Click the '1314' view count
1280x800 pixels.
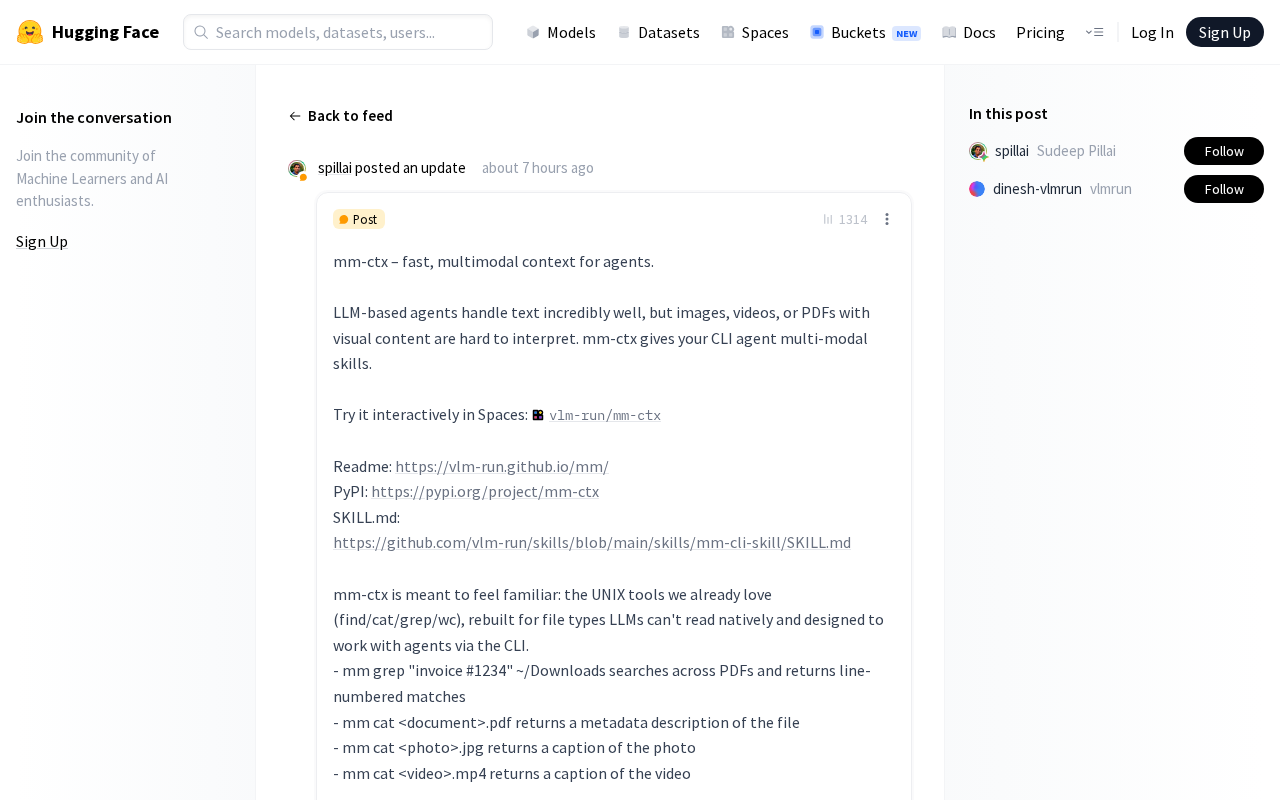pyautogui.click(x=853, y=220)
